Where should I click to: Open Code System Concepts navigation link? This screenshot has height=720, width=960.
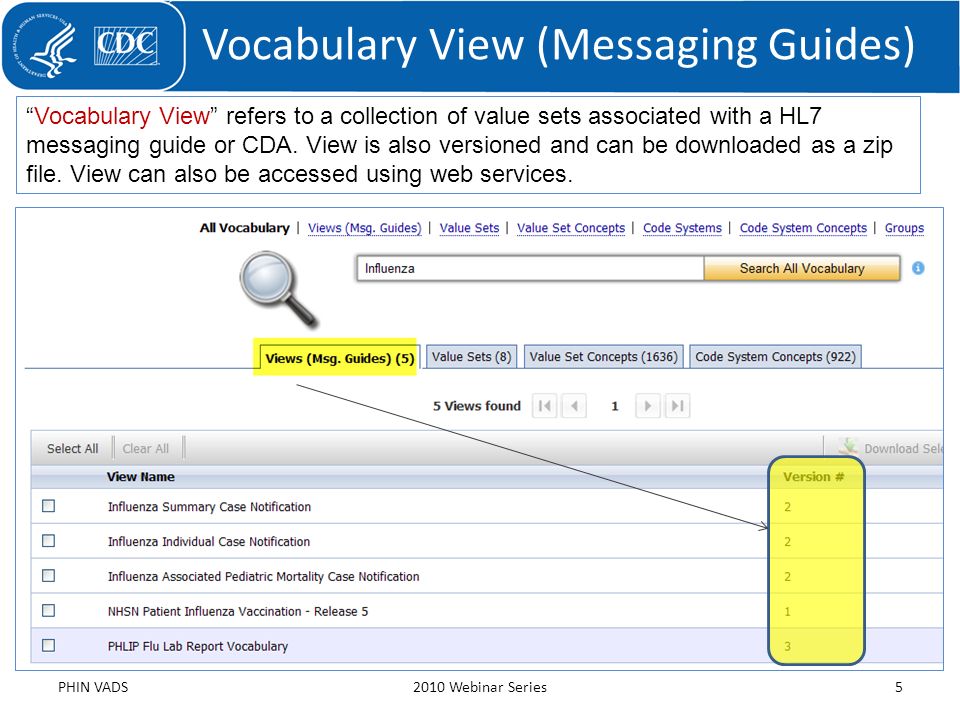point(803,228)
